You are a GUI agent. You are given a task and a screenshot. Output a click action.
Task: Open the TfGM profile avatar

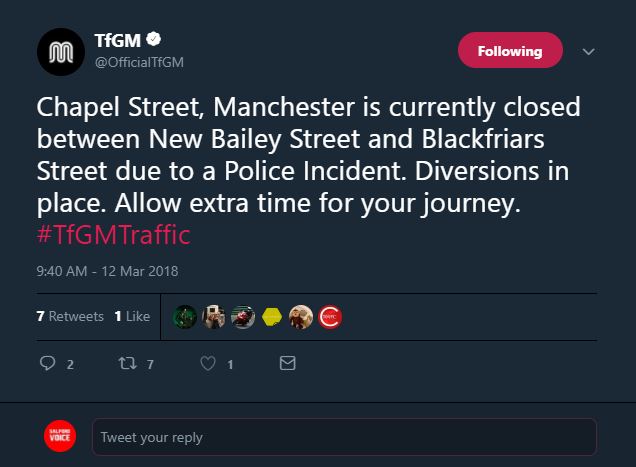[x=58, y=52]
